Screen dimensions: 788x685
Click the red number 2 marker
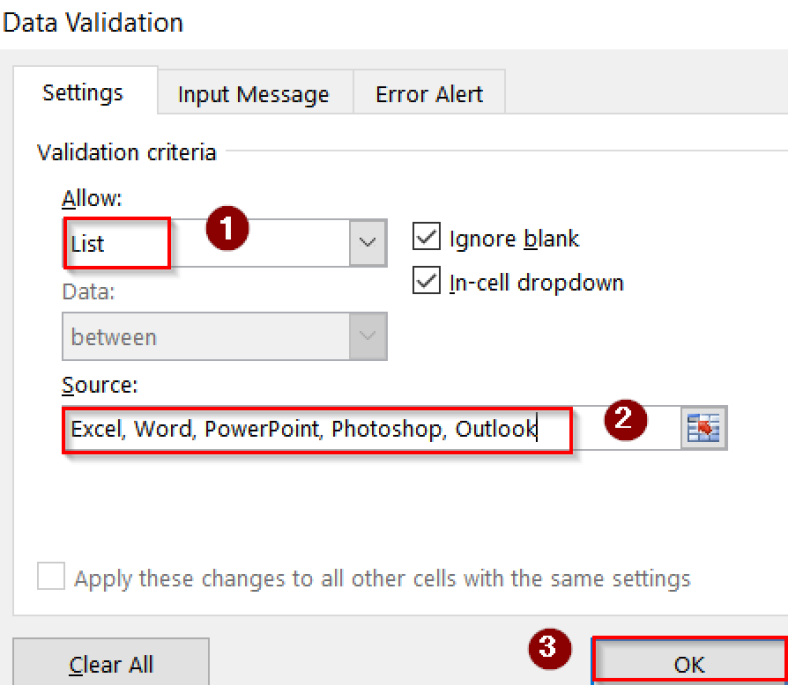tap(625, 419)
